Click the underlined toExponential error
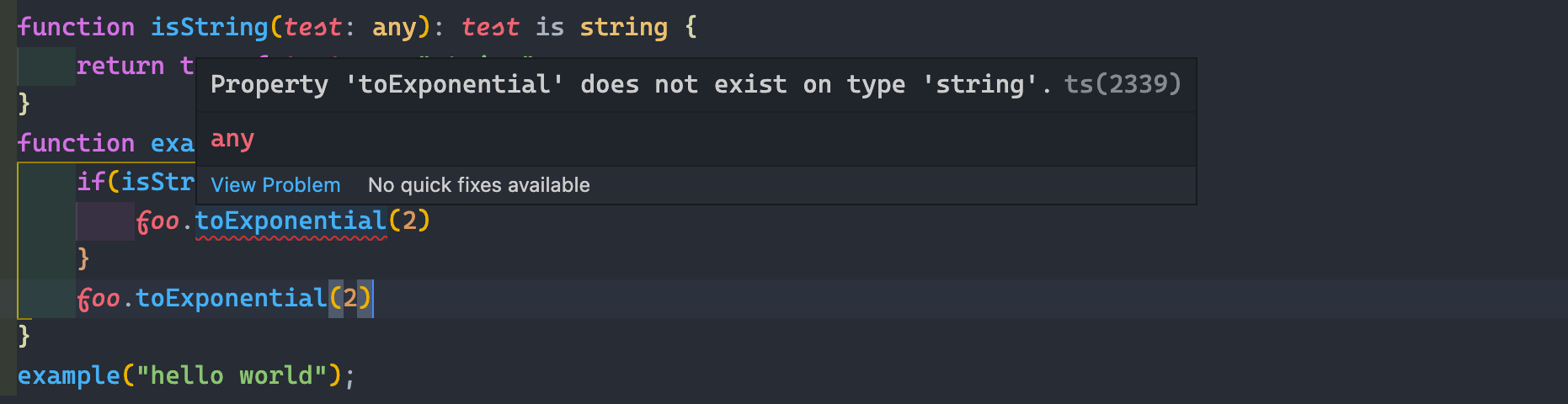 291,221
